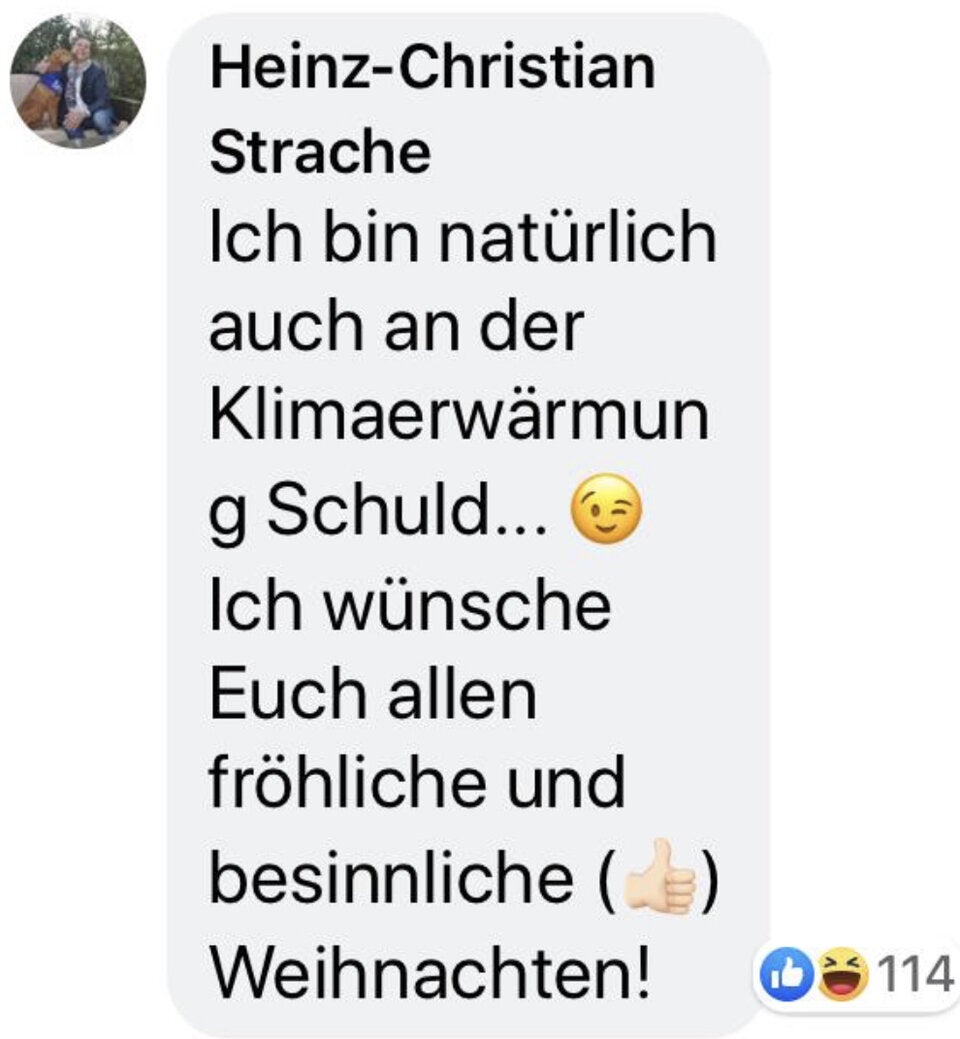This screenshot has height=1039, width=960.
Task: Click the text 'auch an der'
Action: click(397, 326)
